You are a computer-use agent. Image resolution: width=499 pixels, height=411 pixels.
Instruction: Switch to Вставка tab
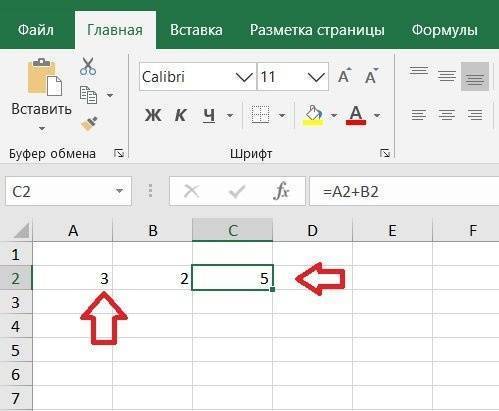click(x=196, y=30)
